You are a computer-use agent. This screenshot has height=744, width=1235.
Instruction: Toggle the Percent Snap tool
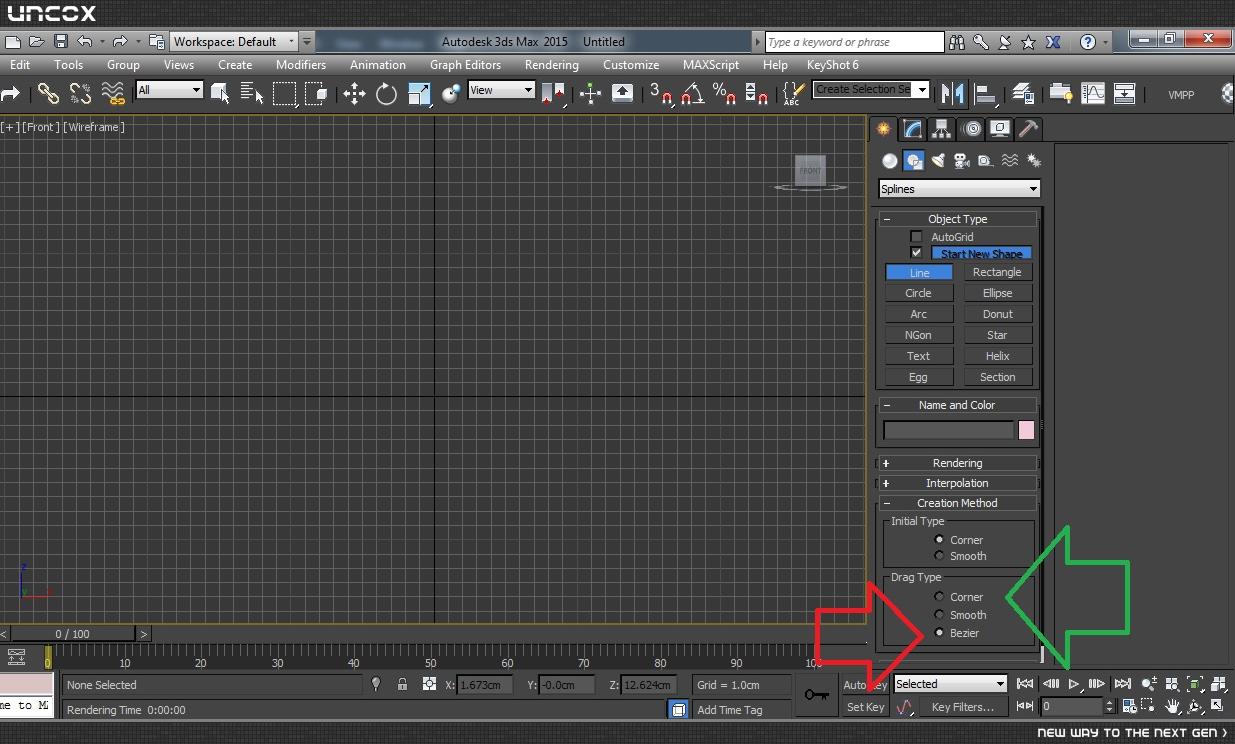point(724,93)
